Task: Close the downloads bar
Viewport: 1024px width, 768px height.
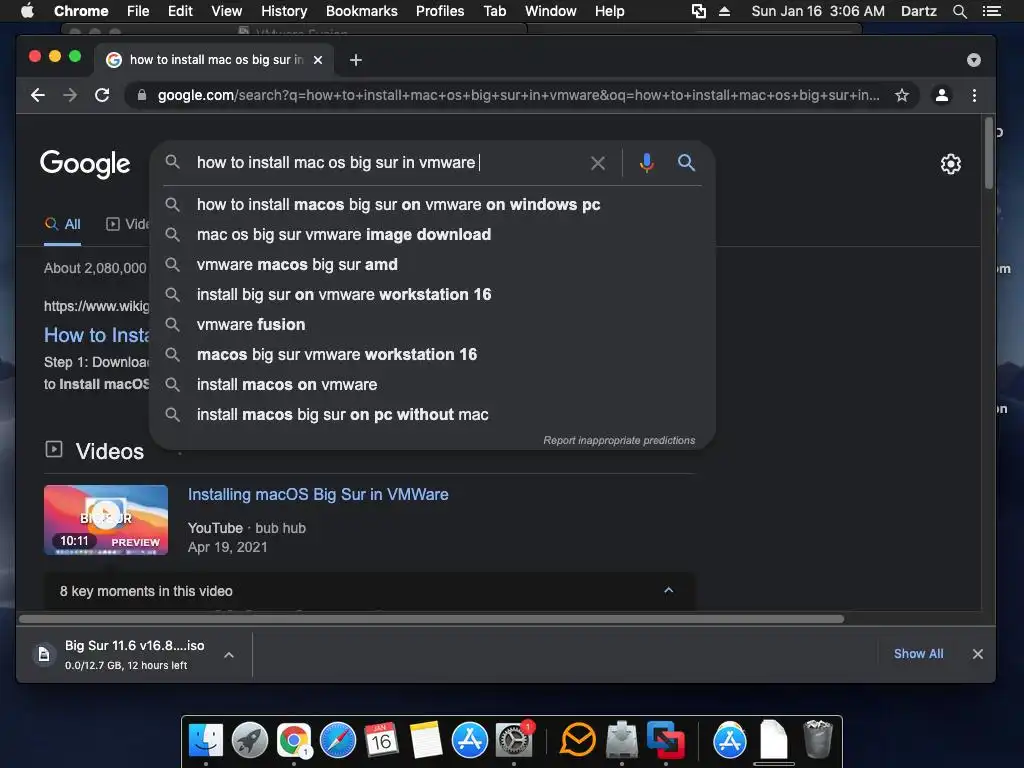Action: pos(978,654)
